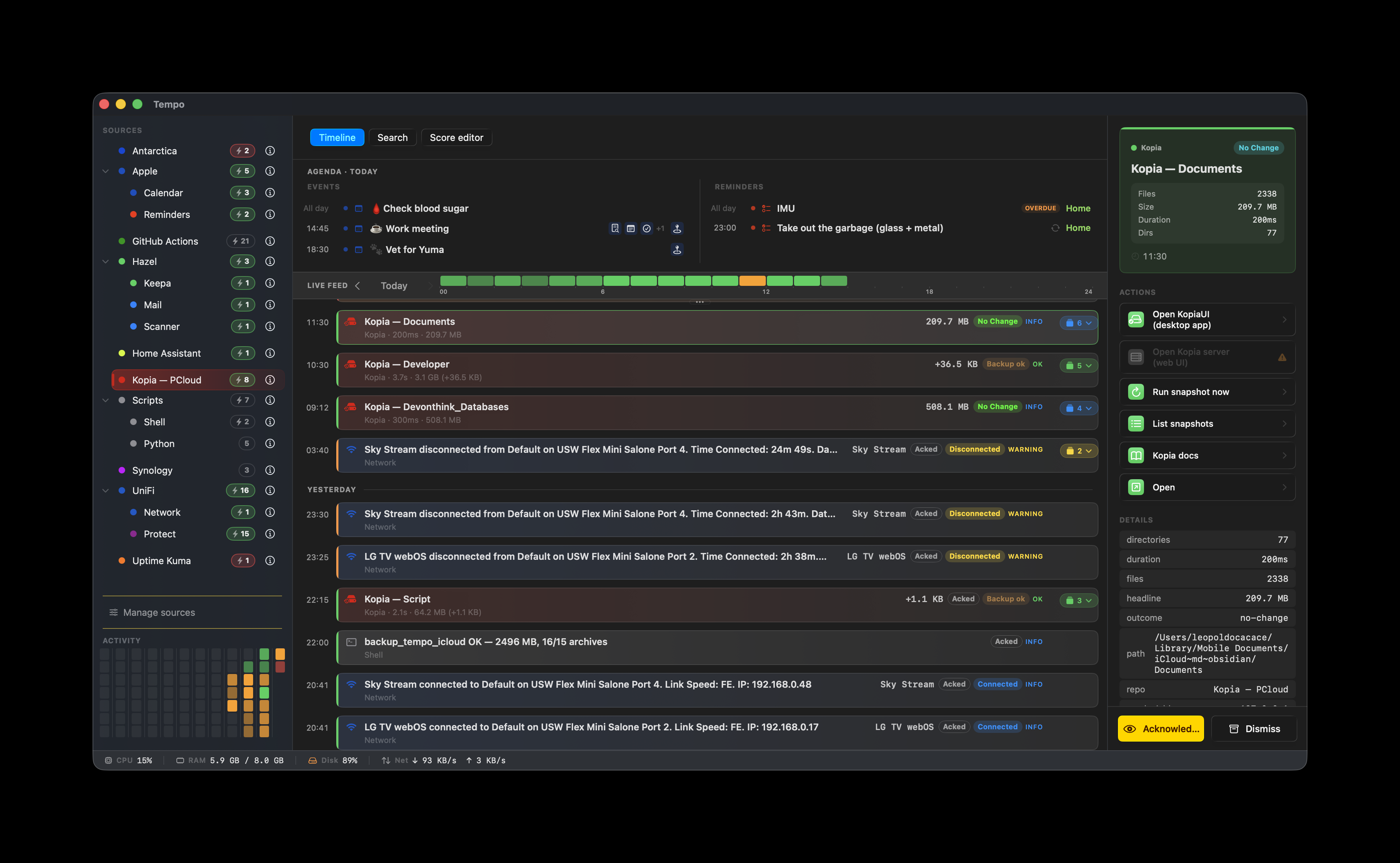Collapse the Hazel source group

tap(106, 261)
